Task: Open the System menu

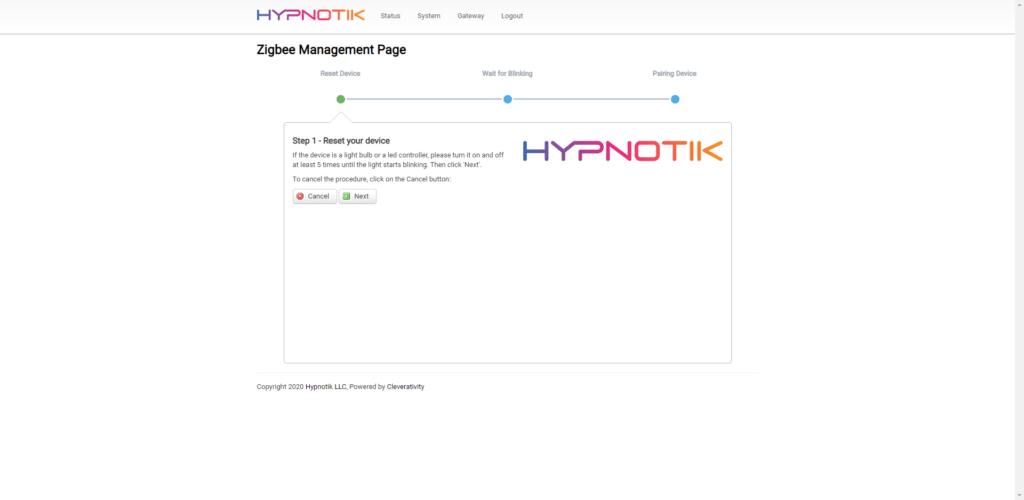Action: point(429,16)
